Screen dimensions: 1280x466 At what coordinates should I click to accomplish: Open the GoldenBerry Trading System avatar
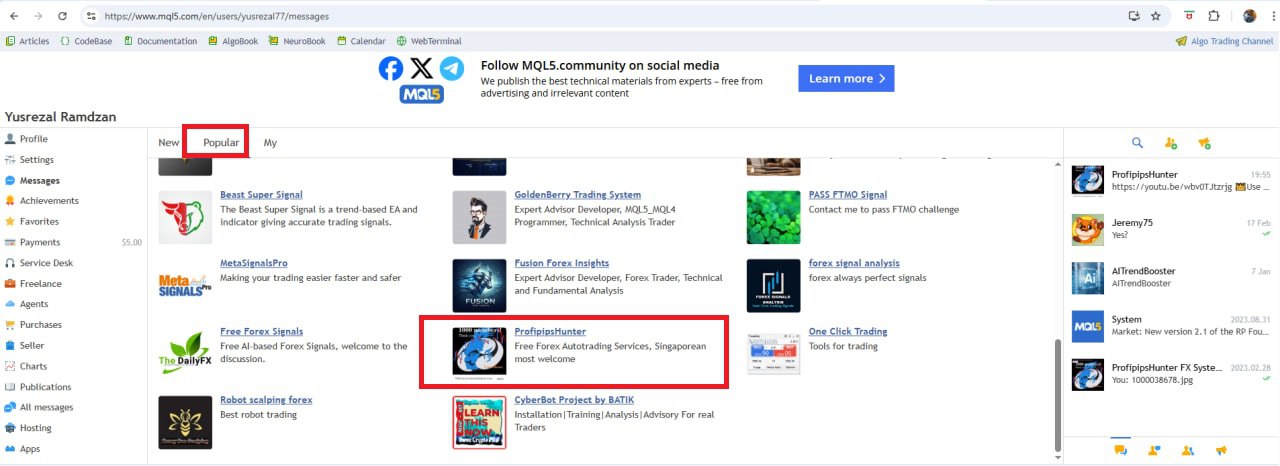click(479, 217)
